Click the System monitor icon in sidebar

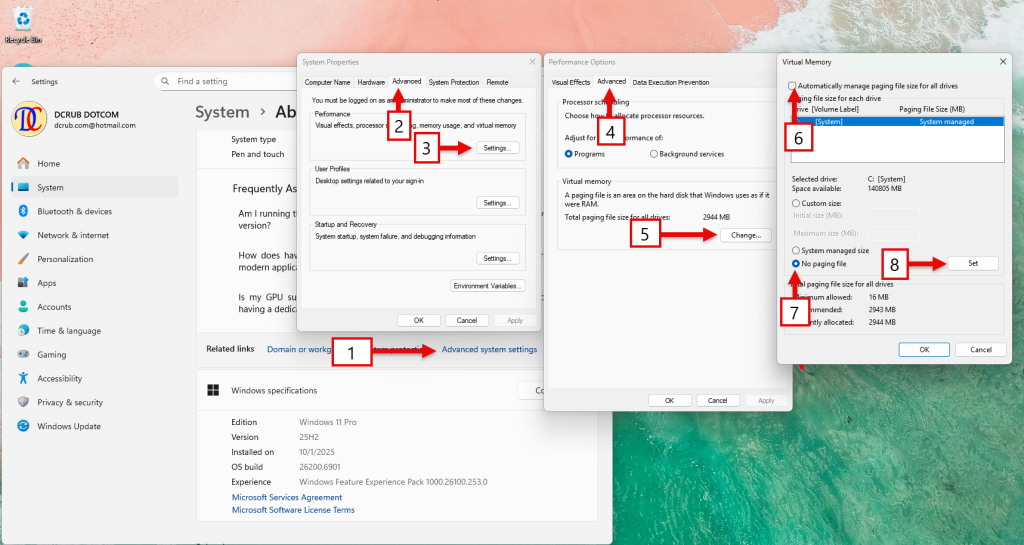point(24,187)
